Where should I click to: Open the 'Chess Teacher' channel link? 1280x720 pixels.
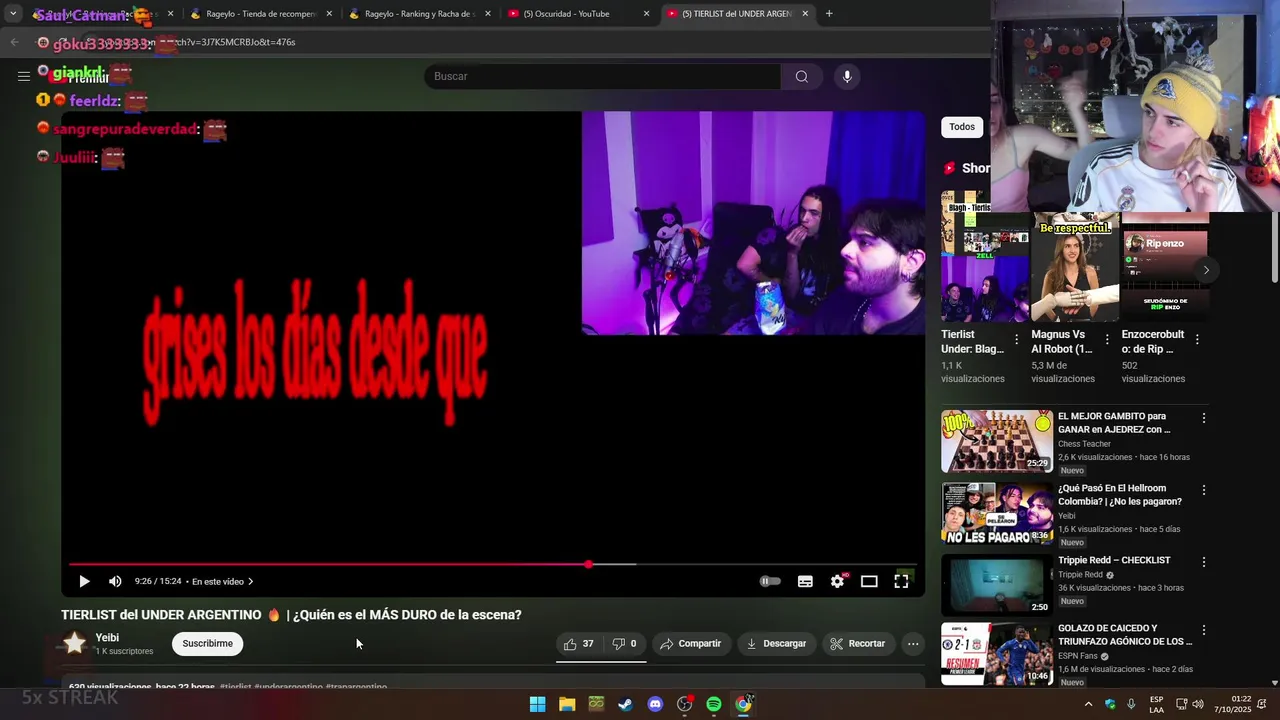pos(1084,444)
